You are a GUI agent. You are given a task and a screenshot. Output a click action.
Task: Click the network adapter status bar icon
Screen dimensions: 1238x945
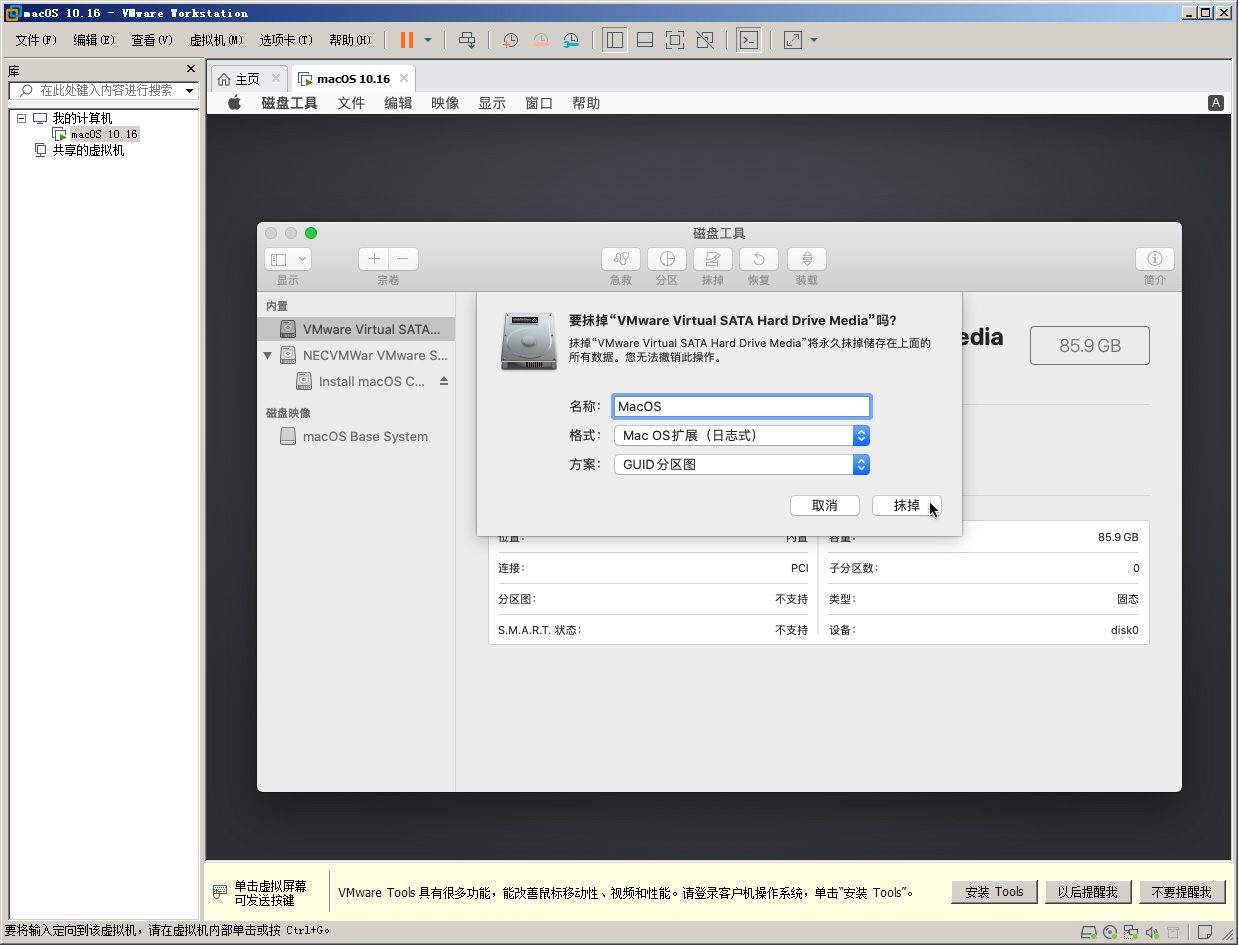(1130, 933)
